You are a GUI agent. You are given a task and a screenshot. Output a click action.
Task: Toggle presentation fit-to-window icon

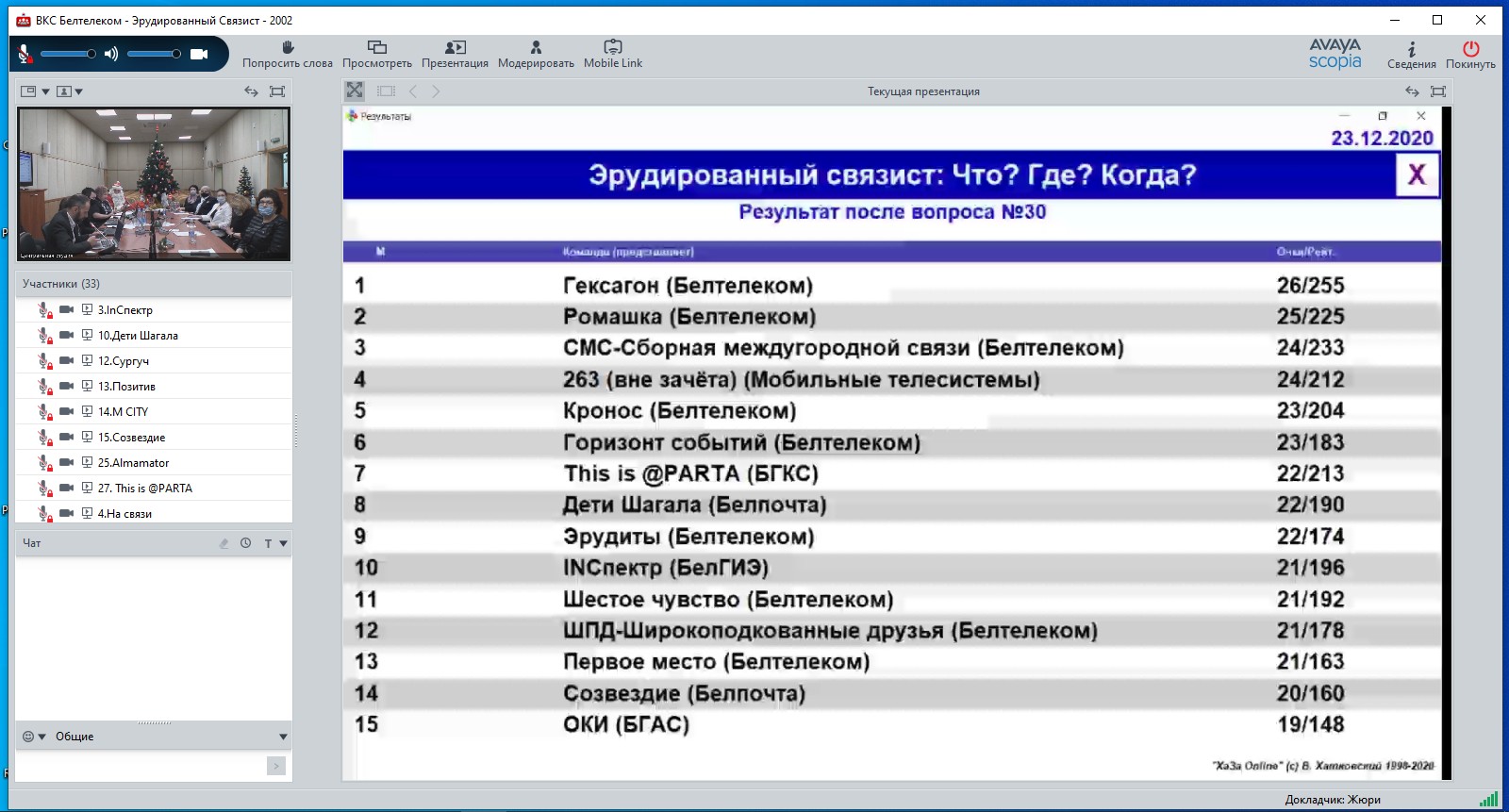(355, 91)
